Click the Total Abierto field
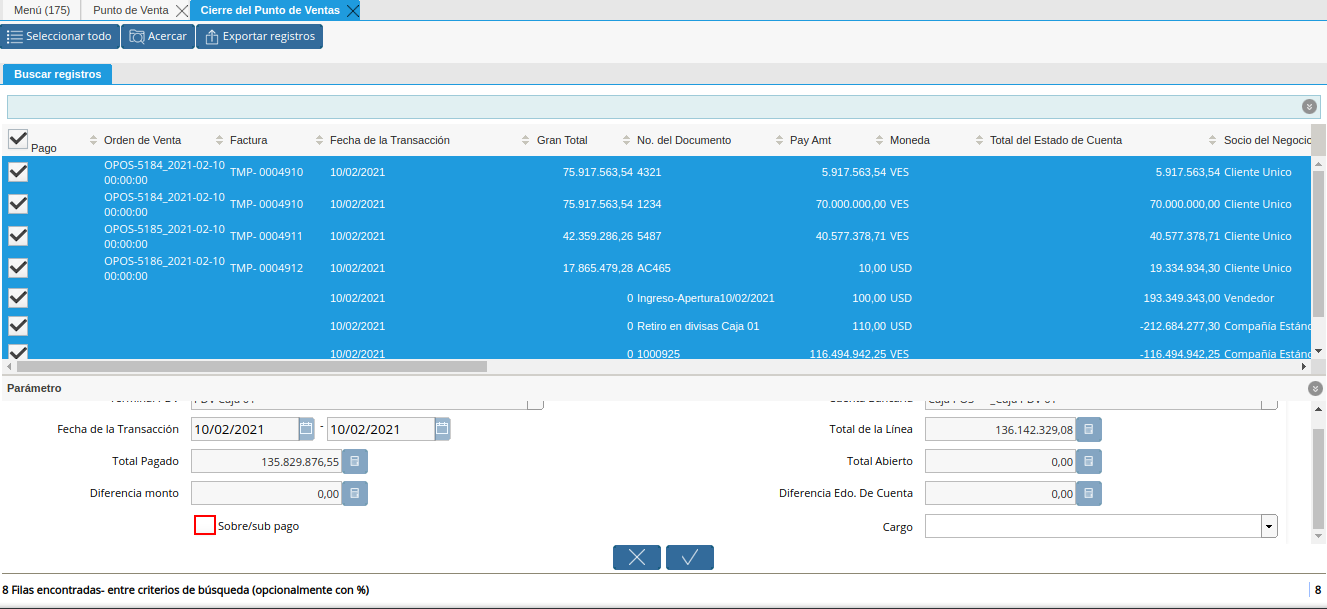Viewport: 1327px width, 609px height. point(1000,461)
